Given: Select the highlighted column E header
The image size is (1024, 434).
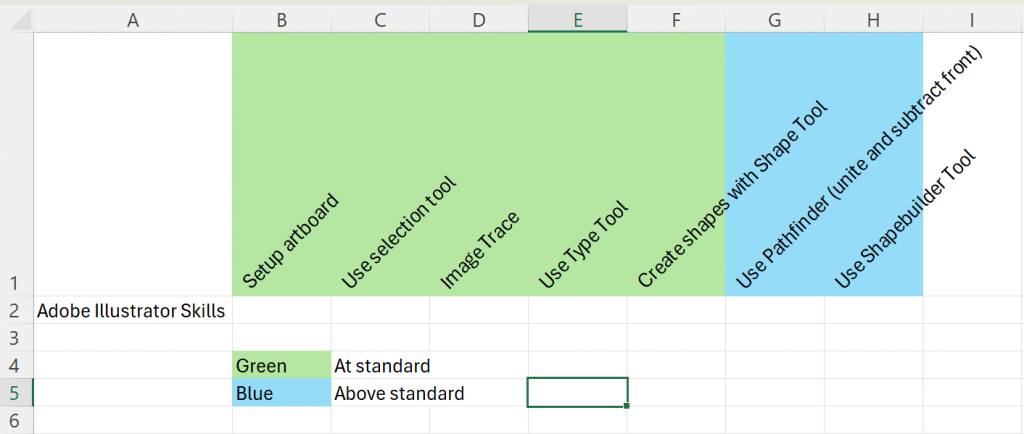Looking at the screenshot, I should coord(577,20).
